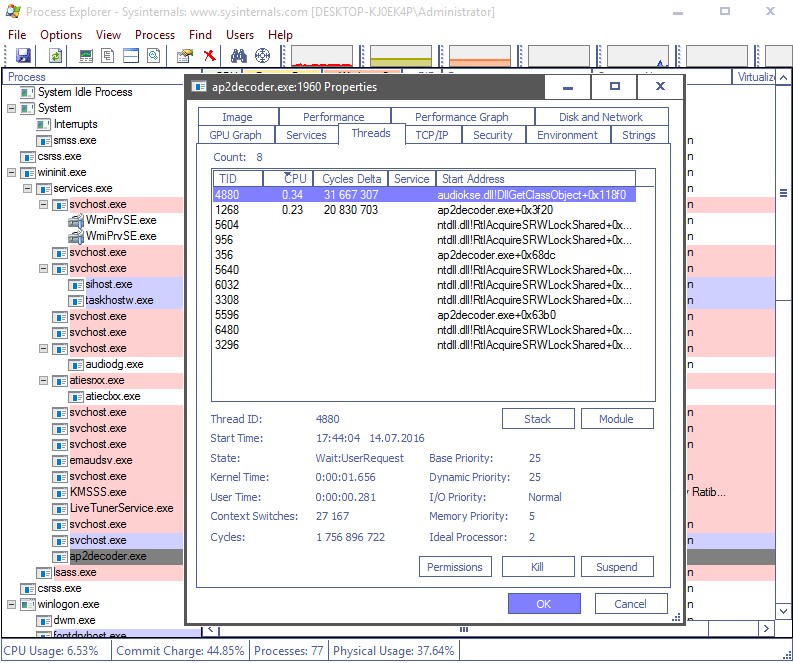The height and width of the screenshot is (663, 793).
Task: Select ap2decoder.exe in process tree
Action: 108,556
